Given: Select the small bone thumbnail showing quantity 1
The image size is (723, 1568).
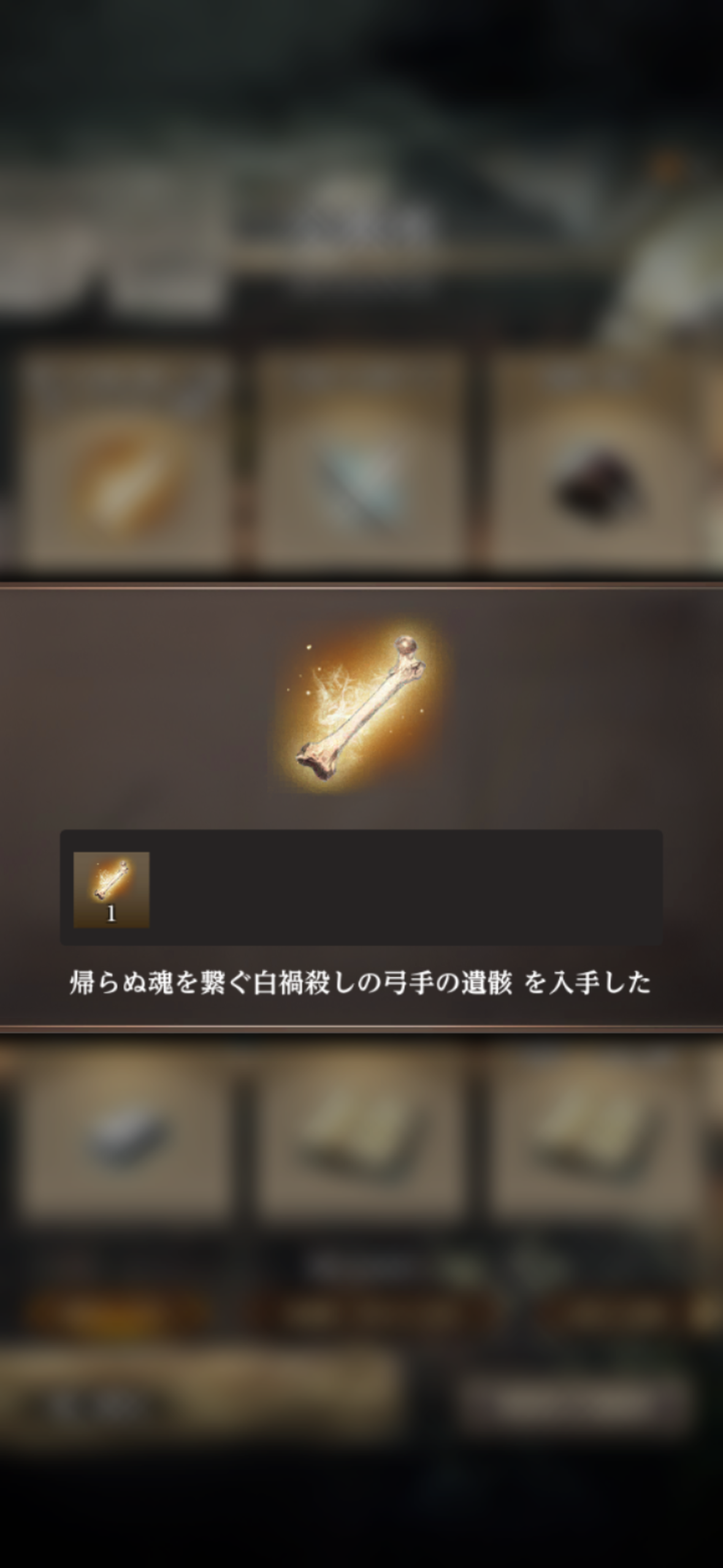Looking at the screenshot, I should click(111, 889).
